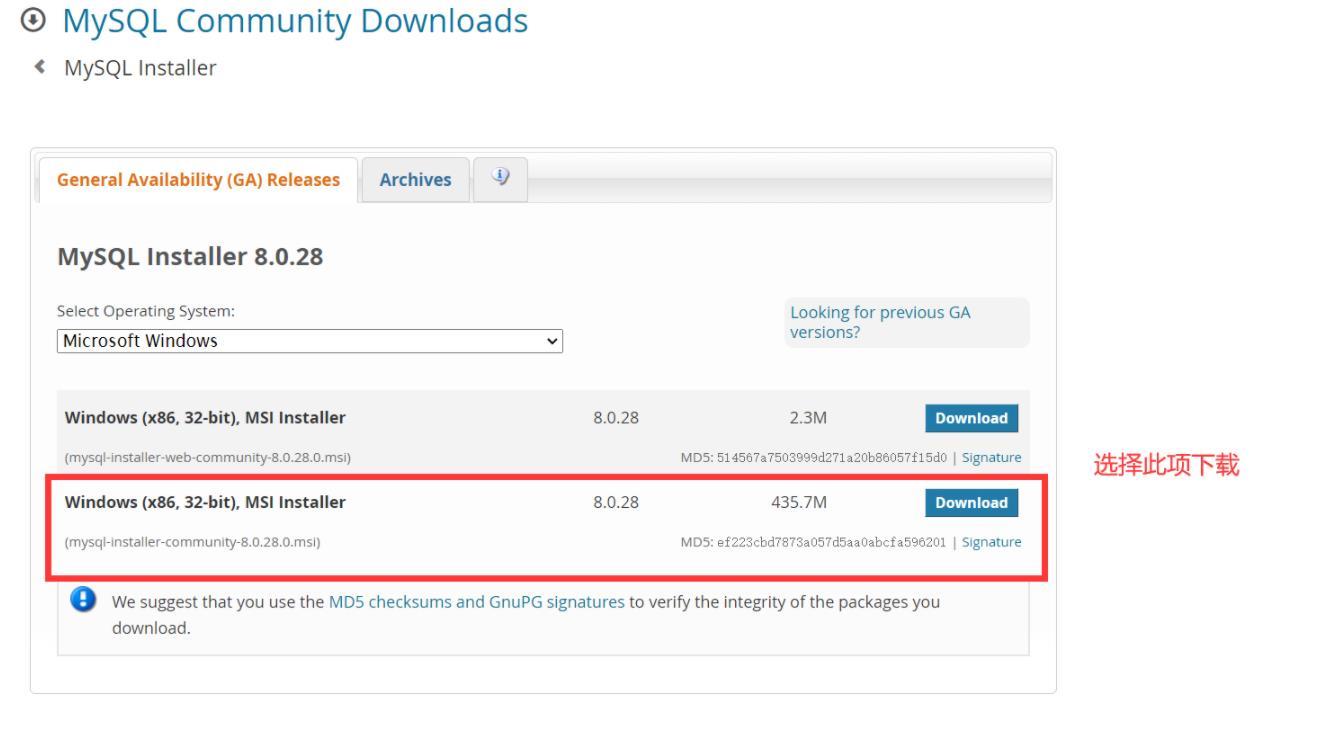Click the Select Operating System label
This screenshot has height=730, width=1338.
(x=146, y=311)
